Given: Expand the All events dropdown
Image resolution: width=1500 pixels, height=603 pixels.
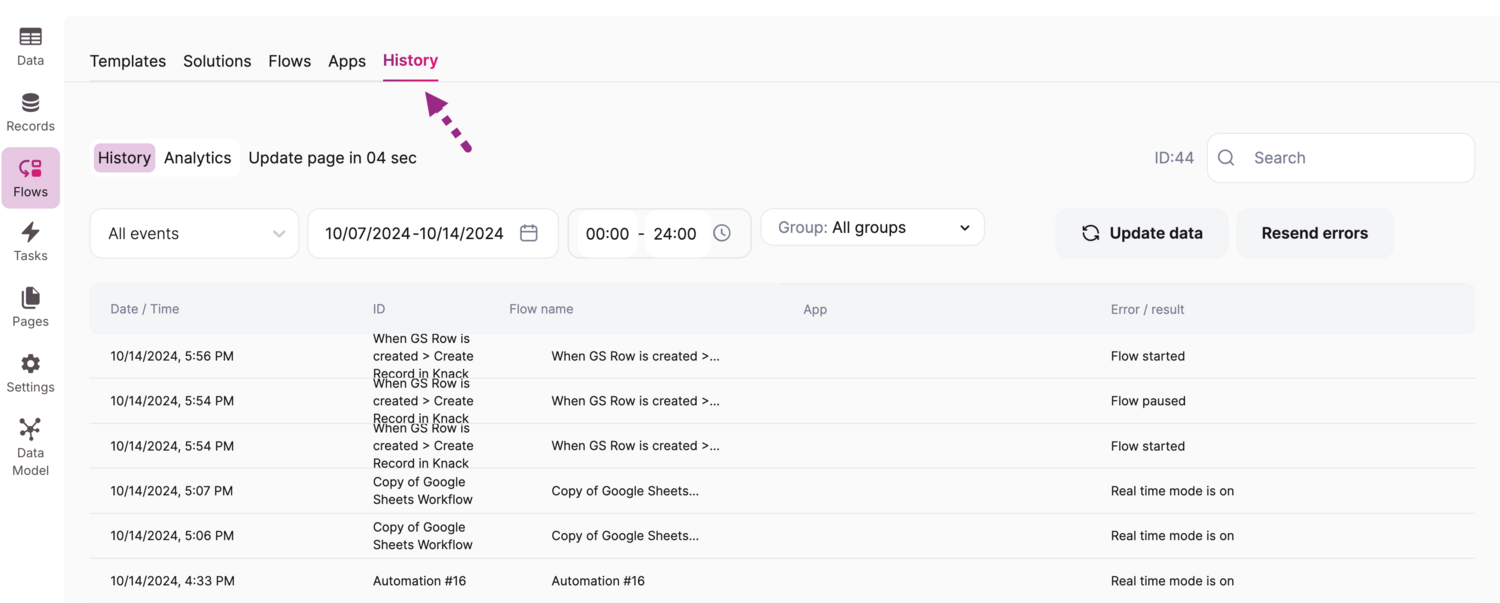Looking at the screenshot, I should tap(194, 233).
